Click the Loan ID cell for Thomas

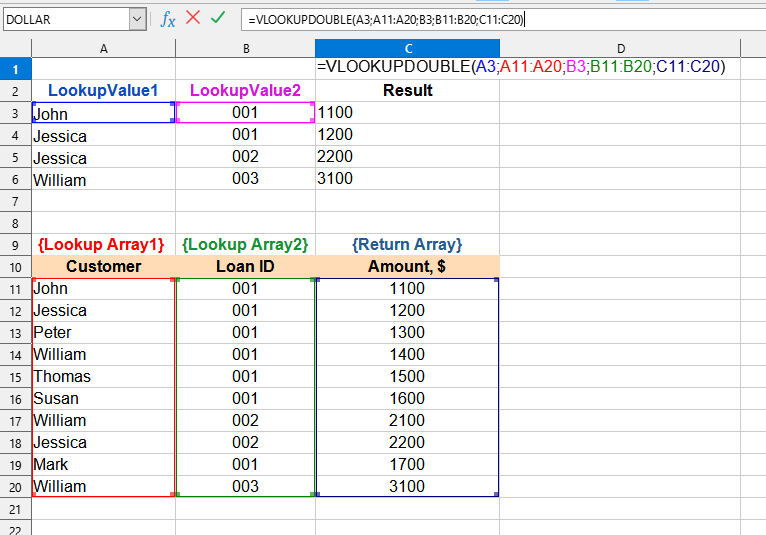pyautogui.click(x=245, y=377)
